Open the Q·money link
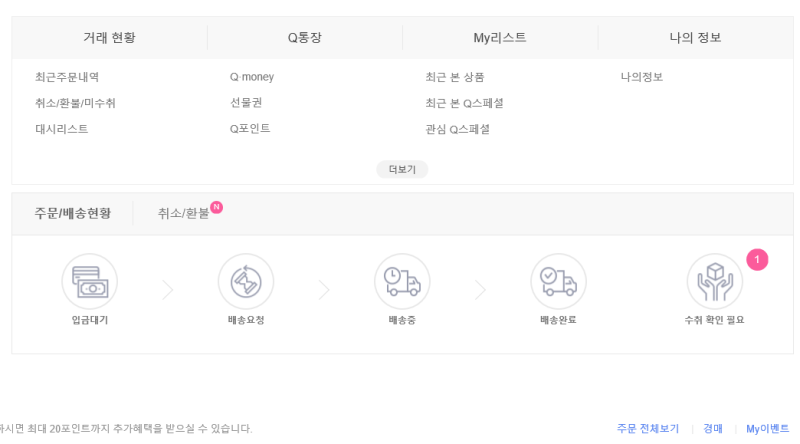800x444 pixels. point(252,77)
